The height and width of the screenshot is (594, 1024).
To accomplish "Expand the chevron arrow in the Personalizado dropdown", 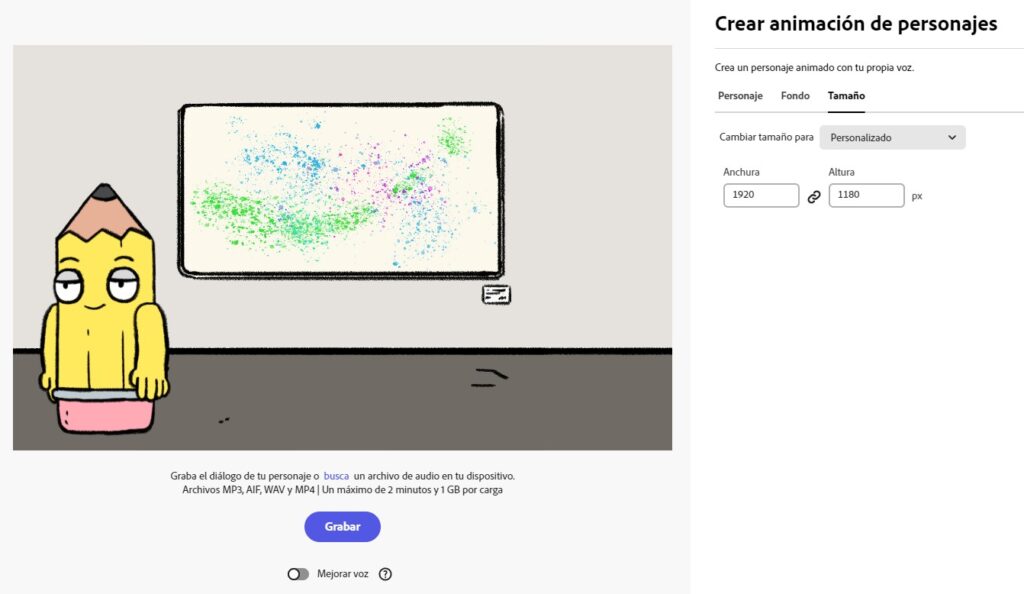I will (x=952, y=137).
